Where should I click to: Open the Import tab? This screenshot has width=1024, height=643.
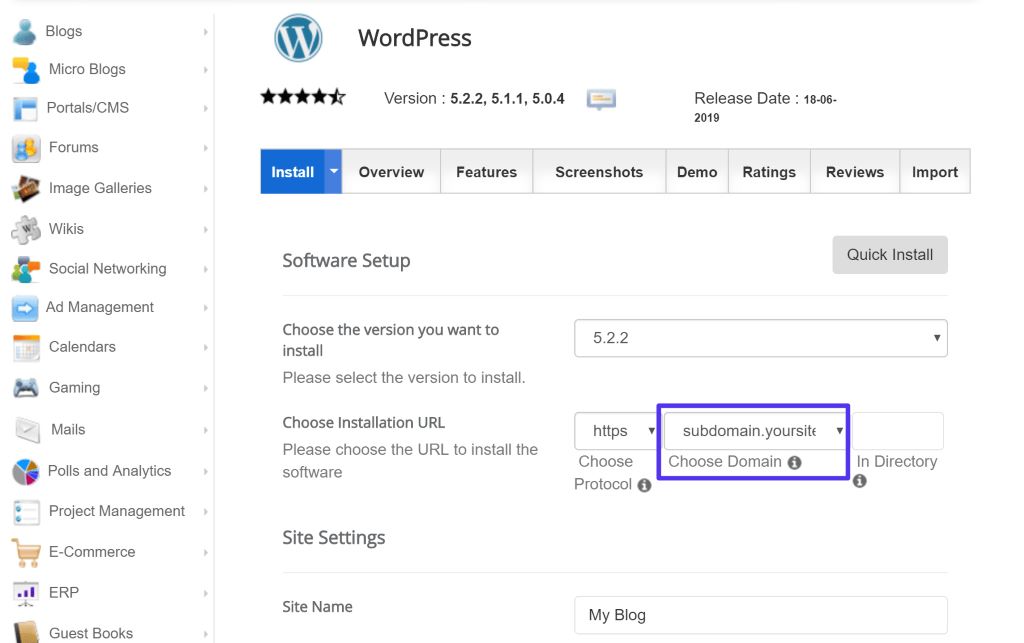(x=935, y=172)
